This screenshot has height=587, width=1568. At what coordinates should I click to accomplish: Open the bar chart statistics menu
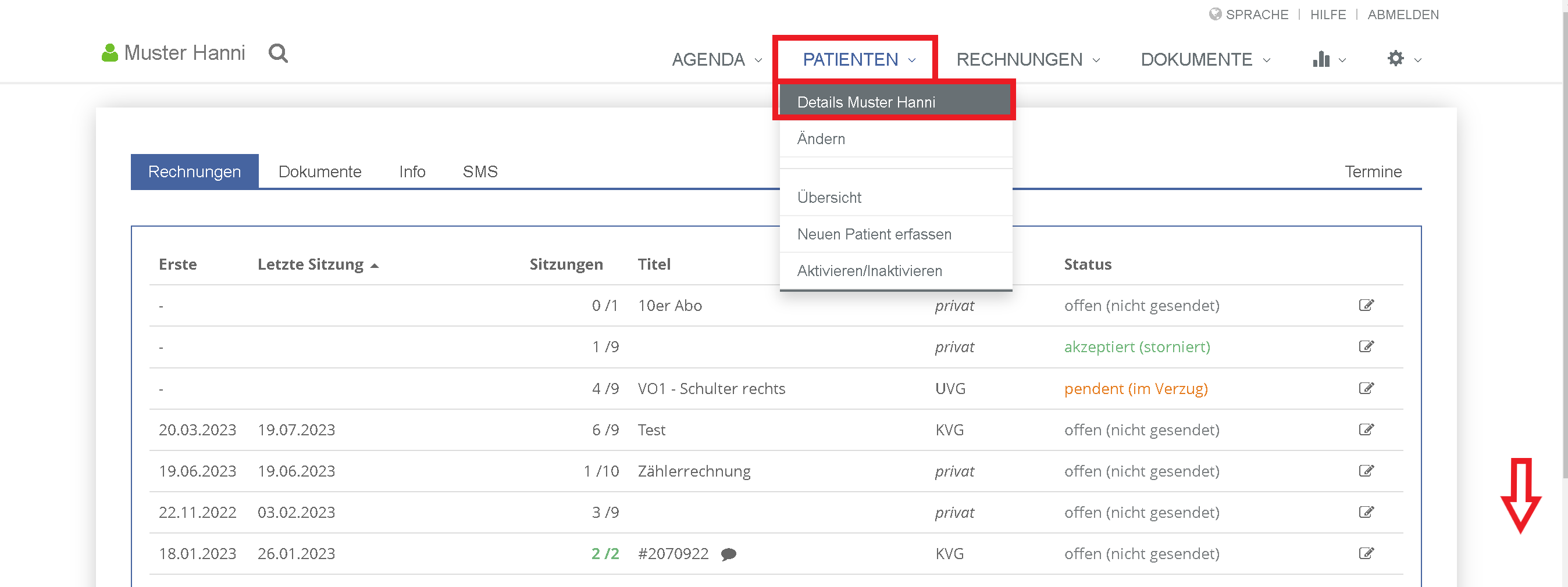(x=1321, y=59)
